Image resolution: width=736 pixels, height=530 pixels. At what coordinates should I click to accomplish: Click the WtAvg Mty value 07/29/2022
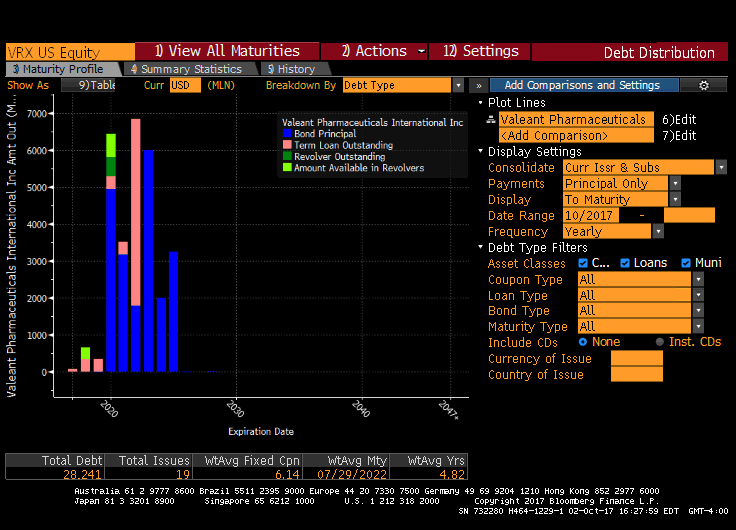pos(352,474)
